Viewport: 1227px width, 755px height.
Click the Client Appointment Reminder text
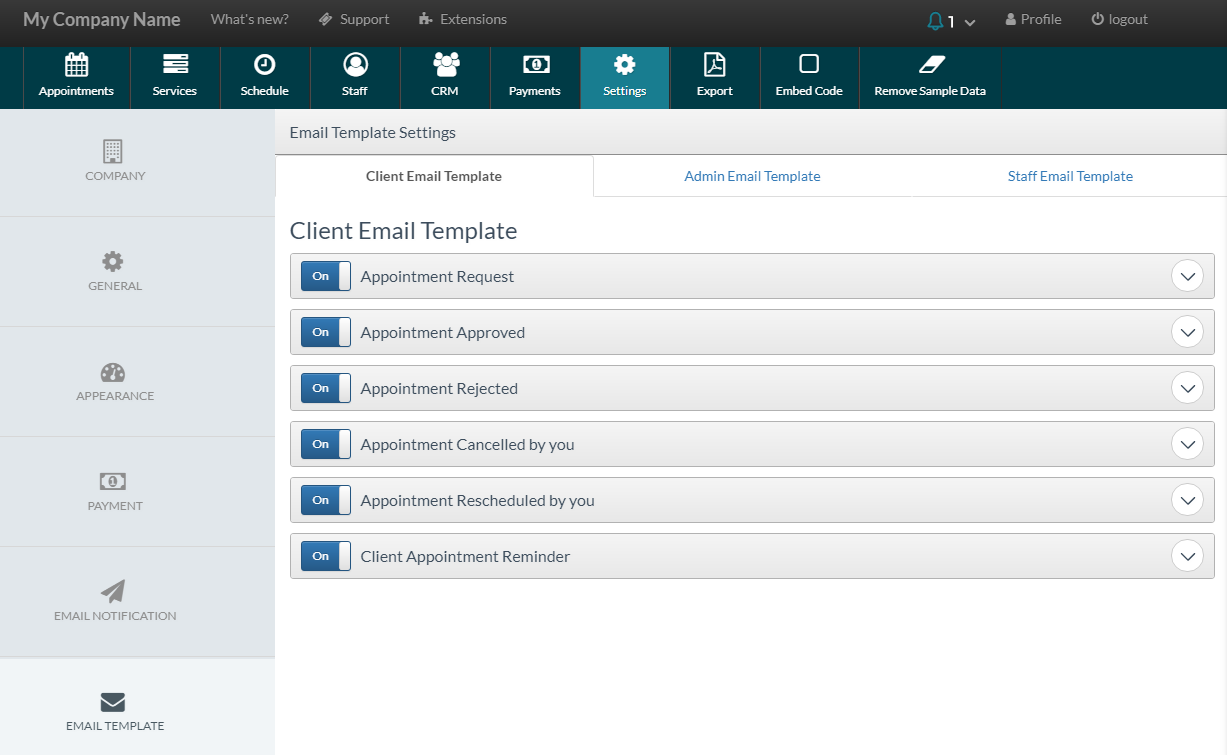coord(465,556)
